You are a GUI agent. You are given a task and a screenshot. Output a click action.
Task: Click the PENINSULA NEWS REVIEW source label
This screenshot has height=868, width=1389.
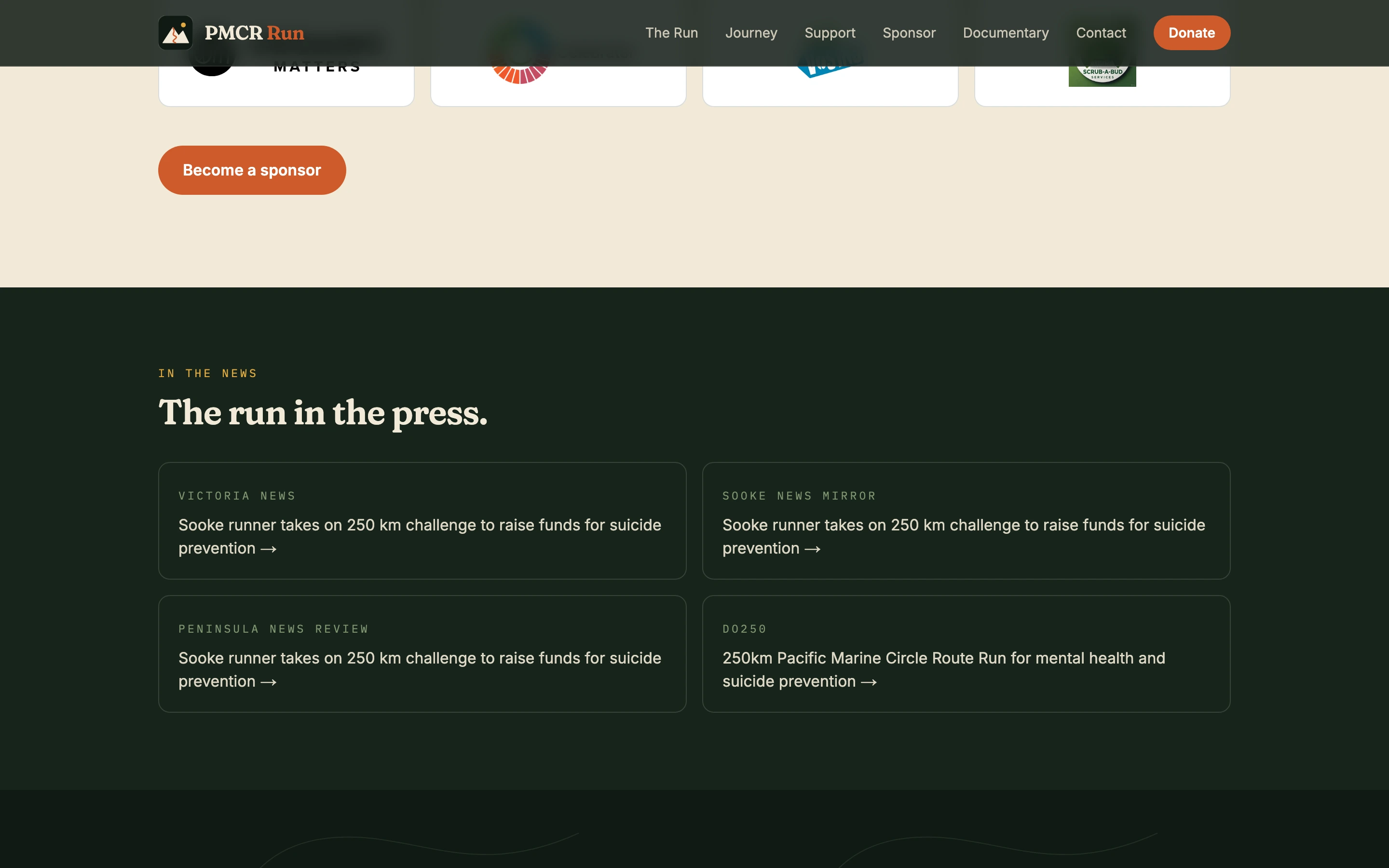273,629
